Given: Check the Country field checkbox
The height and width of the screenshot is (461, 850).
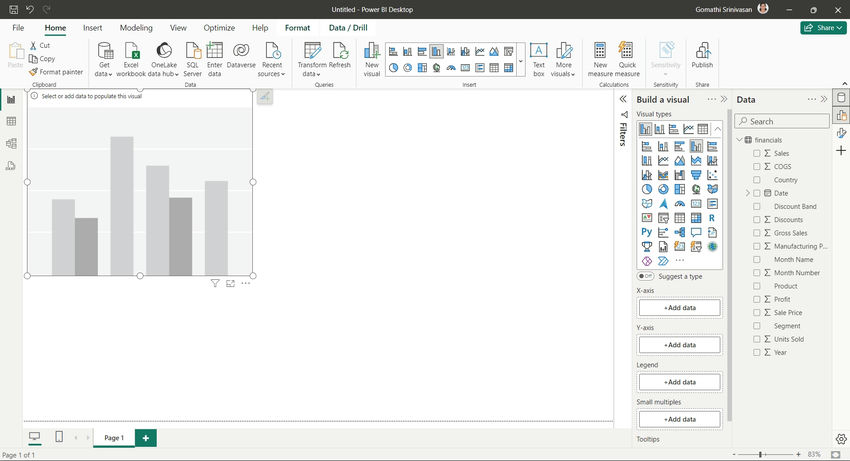Looking at the screenshot, I should (x=757, y=180).
